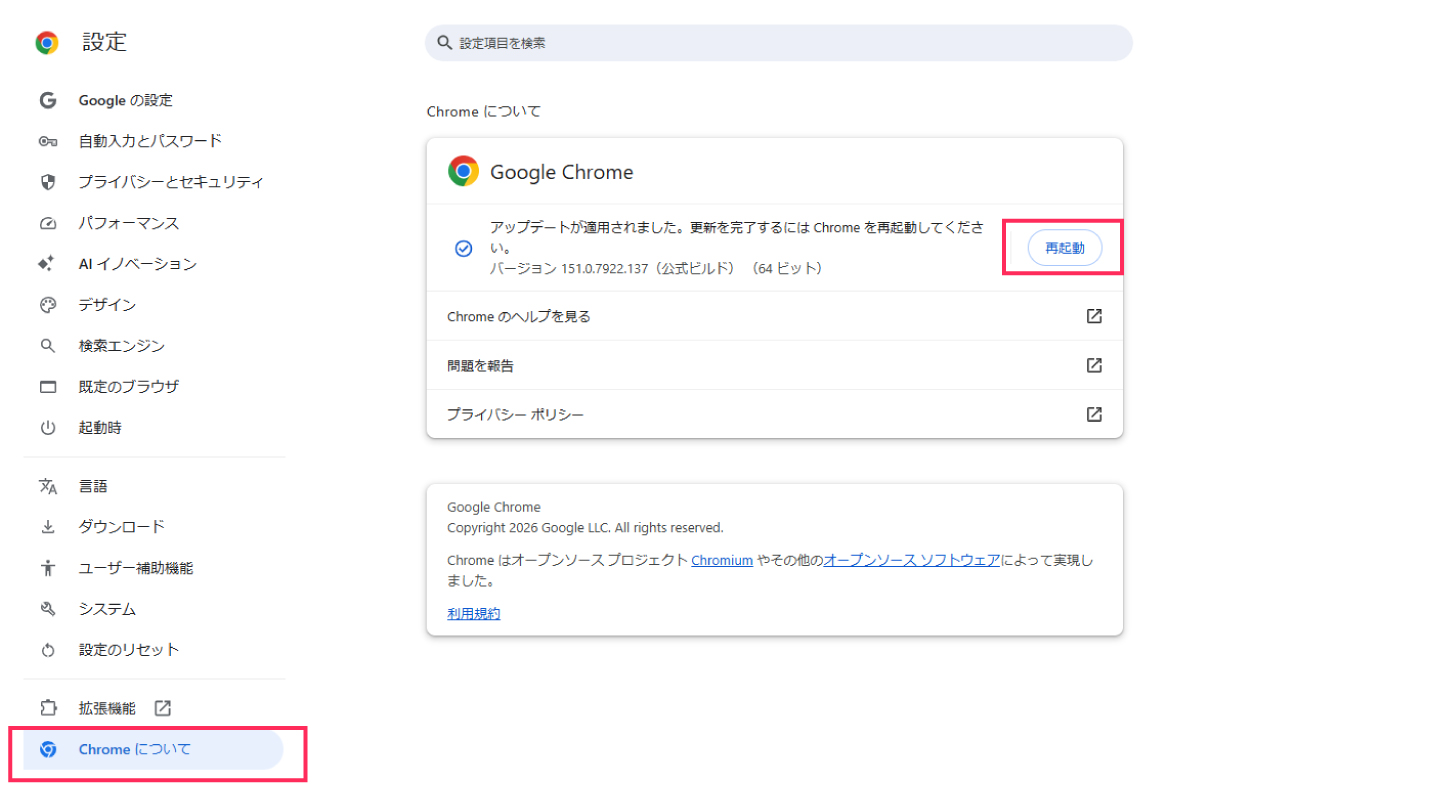Click the key icon for 自動入力とパスワード
Screen dimensions: 1430x800
coord(47,142)
